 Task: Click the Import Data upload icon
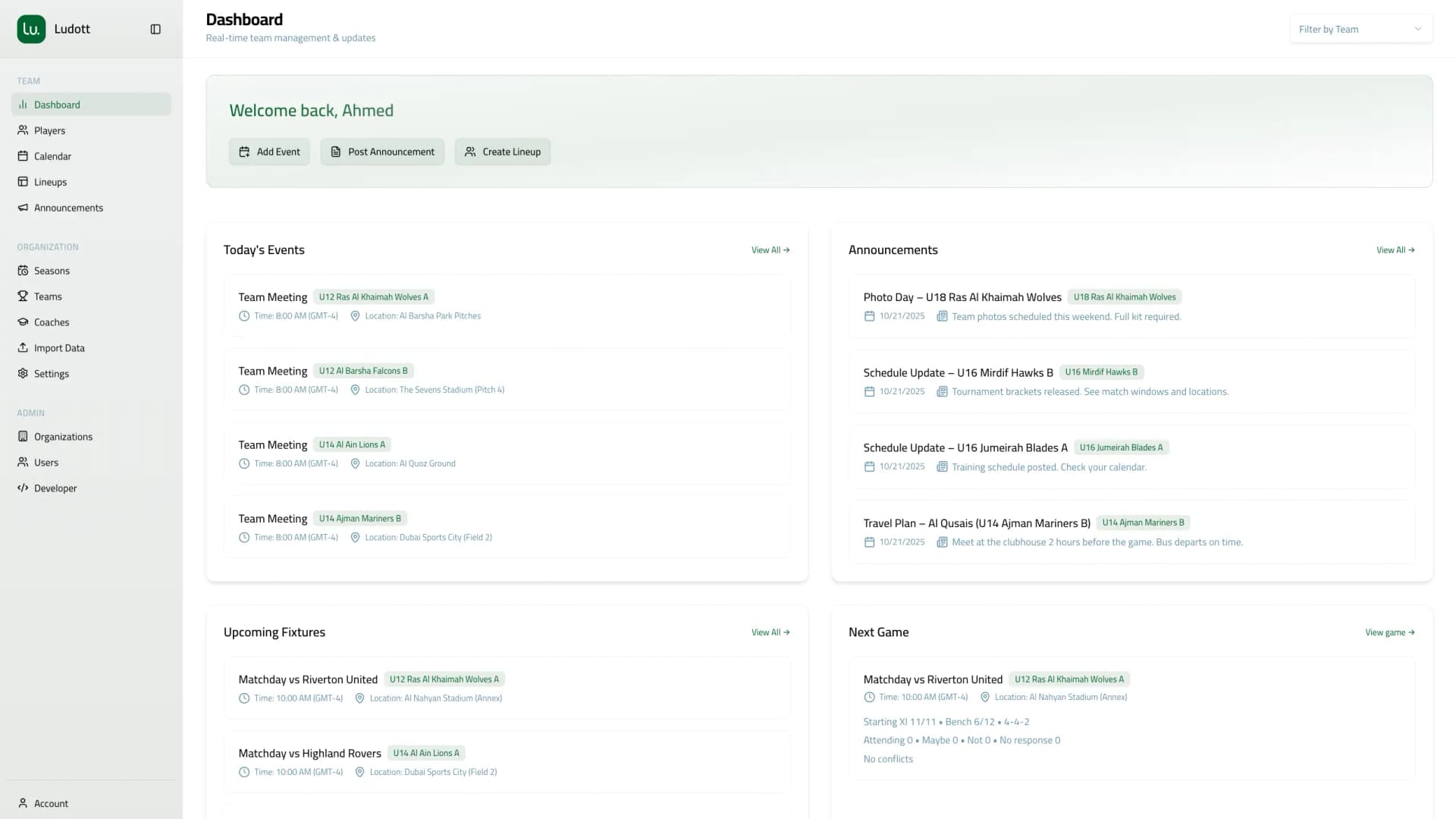click(x=23, y=348)
